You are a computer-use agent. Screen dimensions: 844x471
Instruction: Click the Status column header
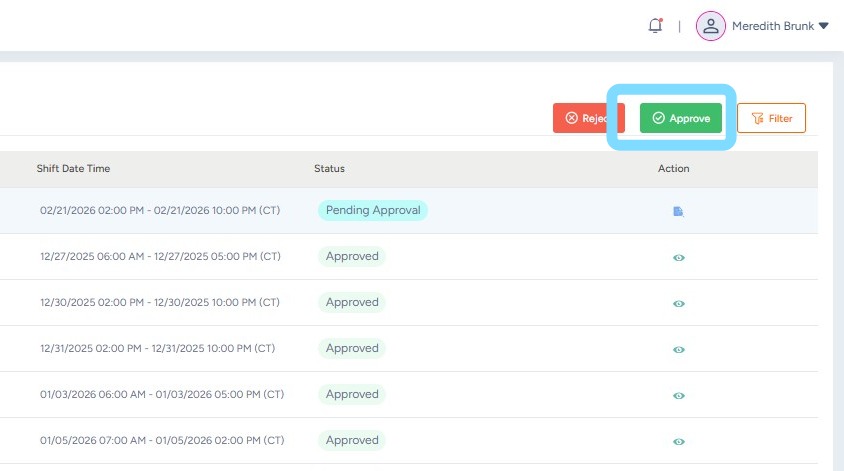(x=330, y=168)
